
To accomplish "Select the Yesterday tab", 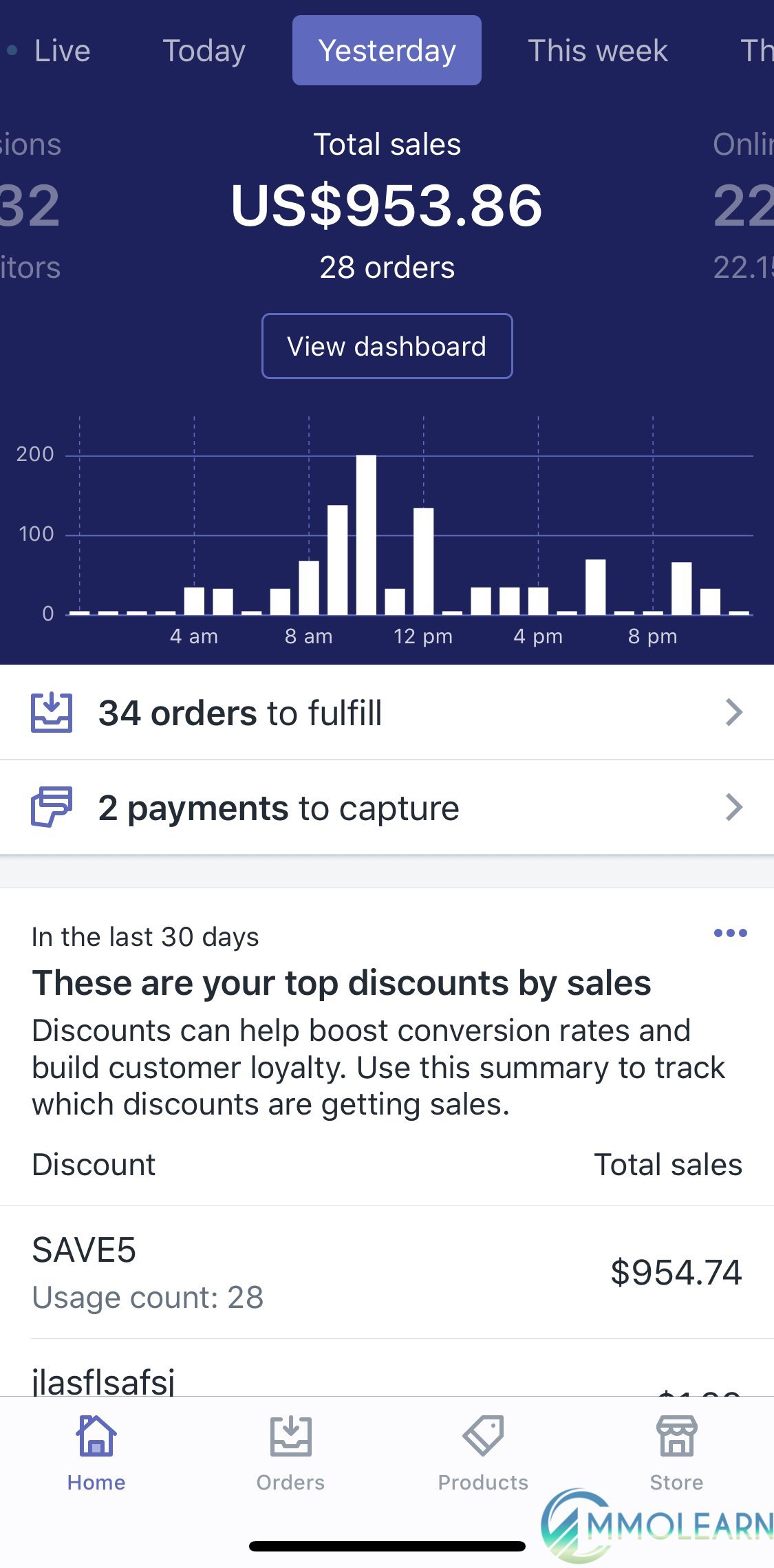I will pyautogui.click(x=387, y=50).
